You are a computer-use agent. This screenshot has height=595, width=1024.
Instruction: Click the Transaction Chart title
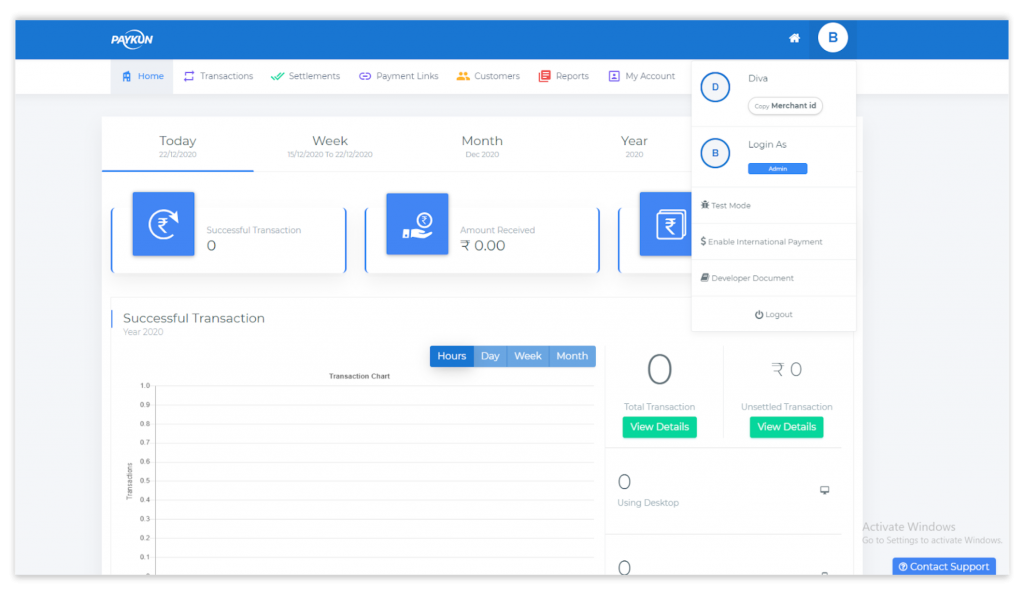coord(359,376)
